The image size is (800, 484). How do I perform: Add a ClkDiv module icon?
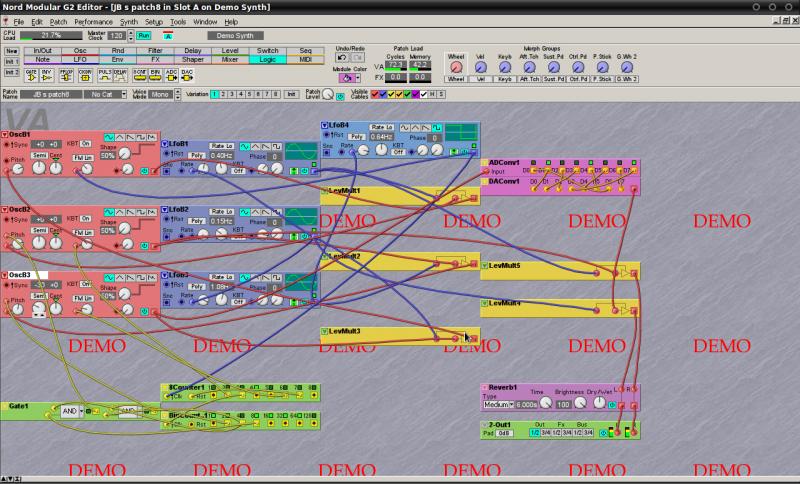pos(85,75)
